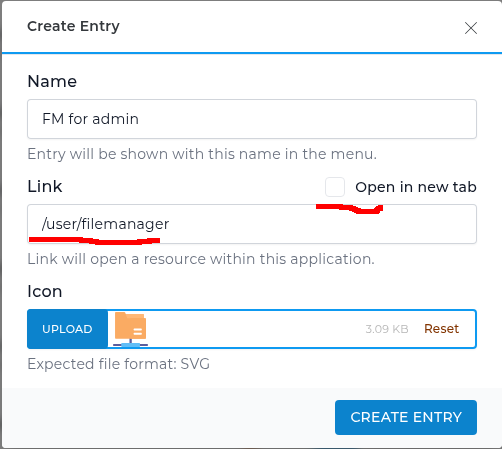Click the empty footer area beside CREATE ENTRY
The width and height of the screenshot is (502, 449).
point(168,417)
